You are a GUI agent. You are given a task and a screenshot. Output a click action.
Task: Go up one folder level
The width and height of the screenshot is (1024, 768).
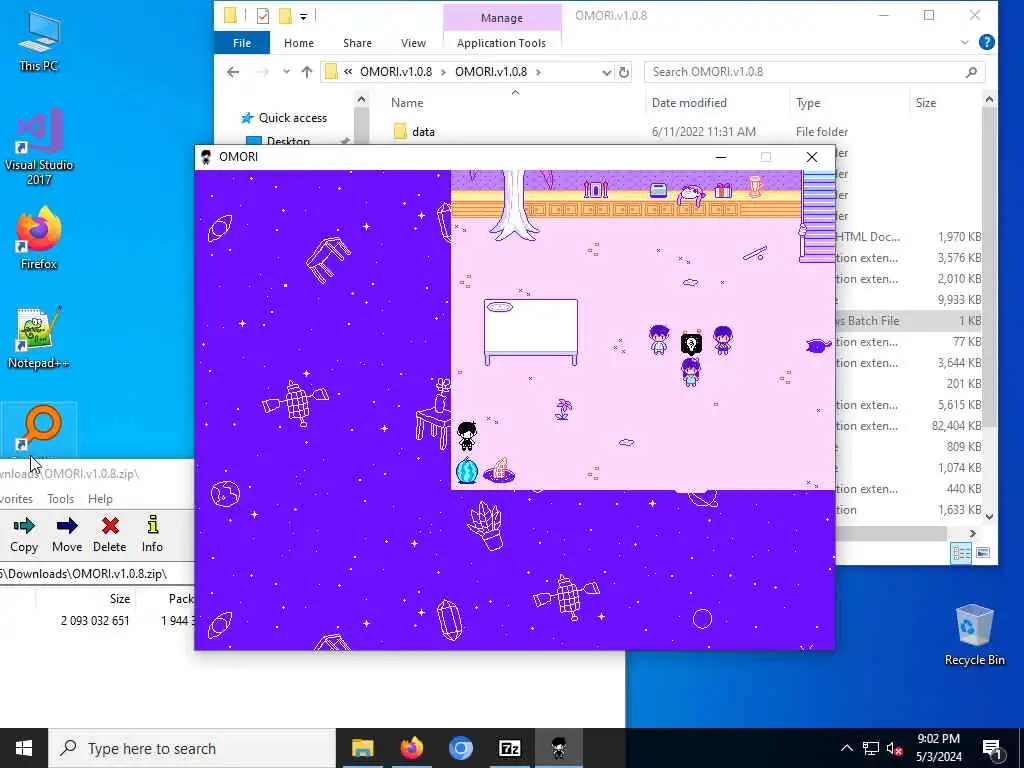click(x=307, y=72)
